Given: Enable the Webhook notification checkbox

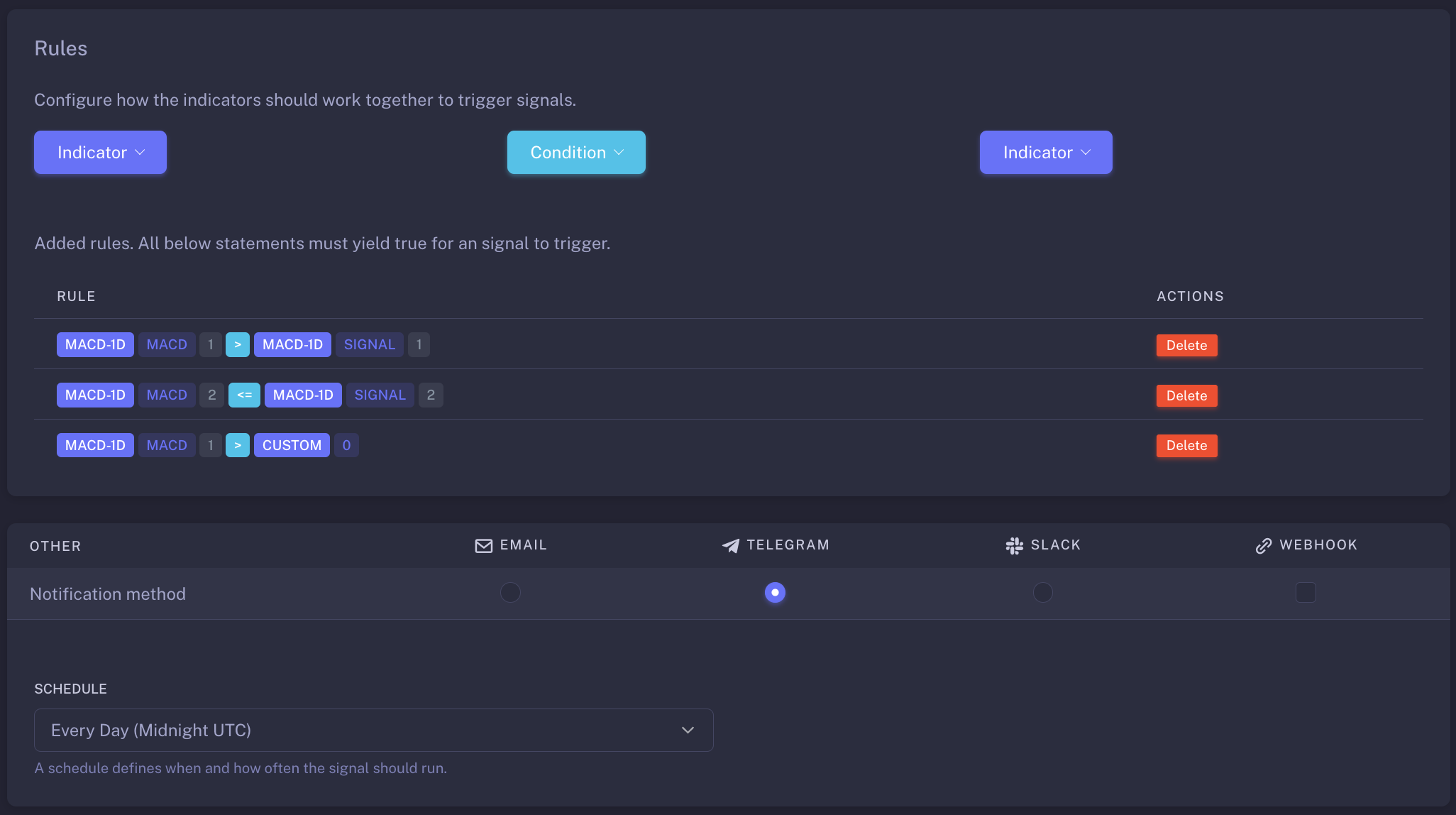Looking at the screenshot, I should (1306, 592).
